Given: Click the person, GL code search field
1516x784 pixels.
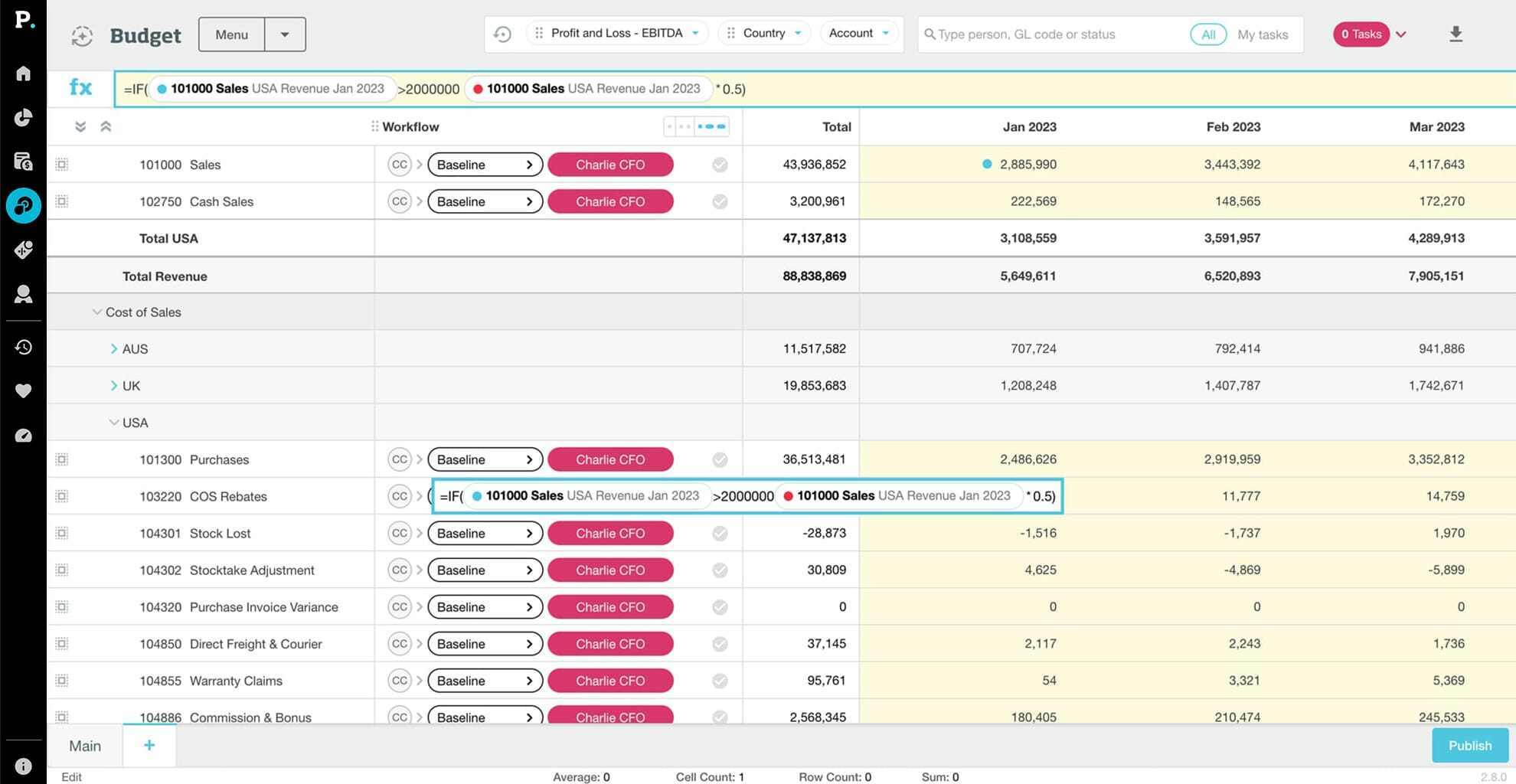Looking at the screenshot, I should pyautogui.click(x=1057, y=34).
